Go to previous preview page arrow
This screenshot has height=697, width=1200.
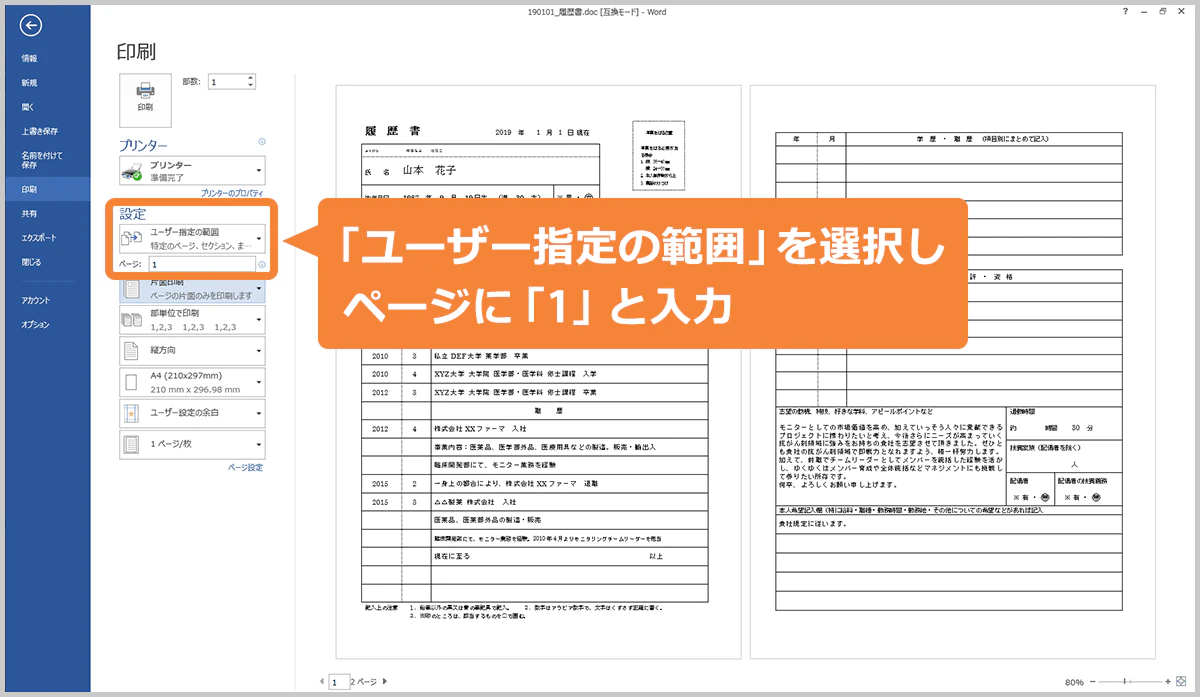tap(321, 681)
